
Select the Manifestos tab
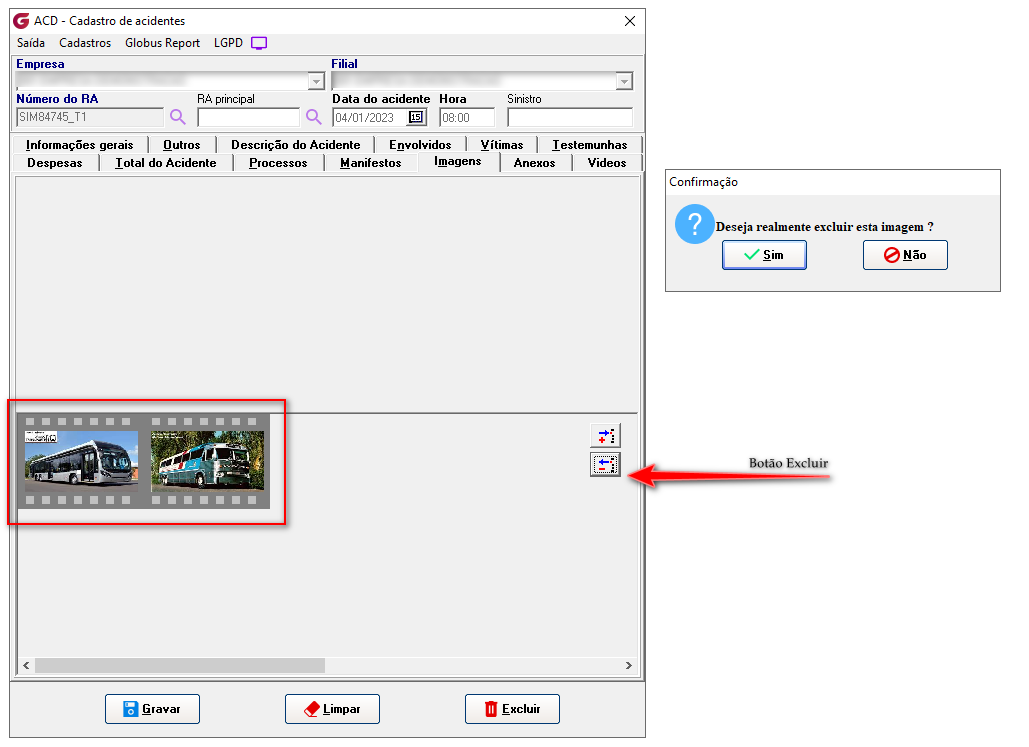[371, 163]
